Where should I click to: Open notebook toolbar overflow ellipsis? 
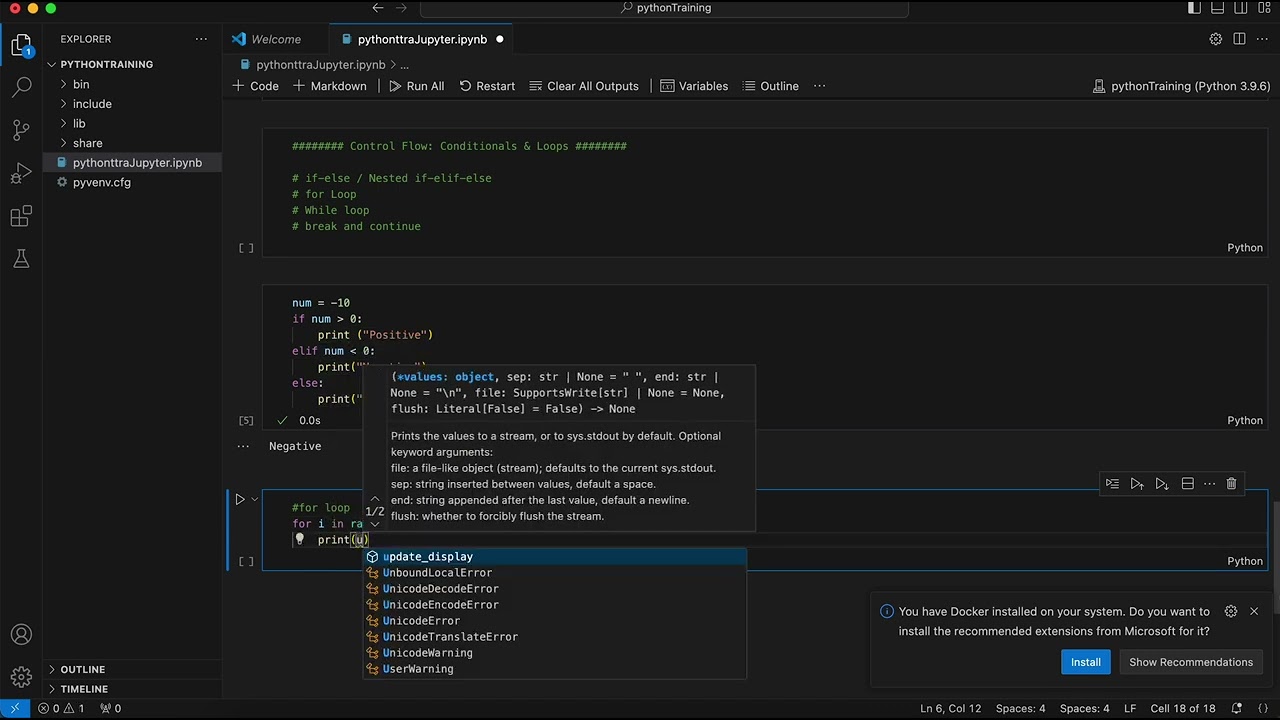click(819, 86)
